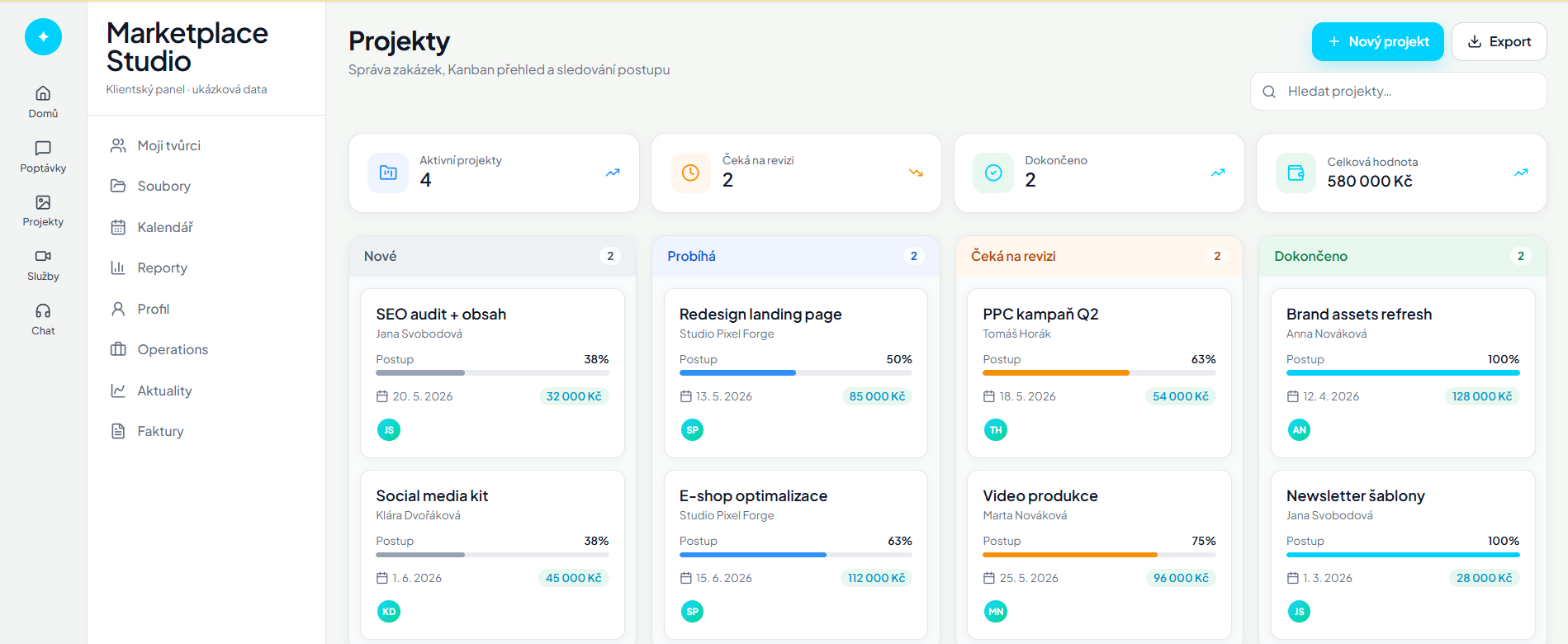This screenshot has height=644, width=1568.
Task: Click the Faktury document icon
Action: [x=118, y=431]
